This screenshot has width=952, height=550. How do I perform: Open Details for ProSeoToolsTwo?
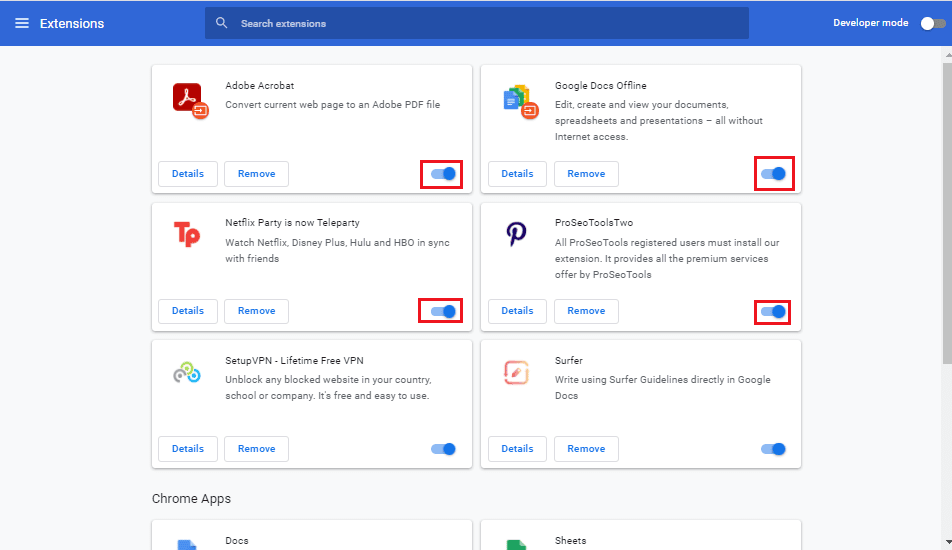click(x=517, y=311)
